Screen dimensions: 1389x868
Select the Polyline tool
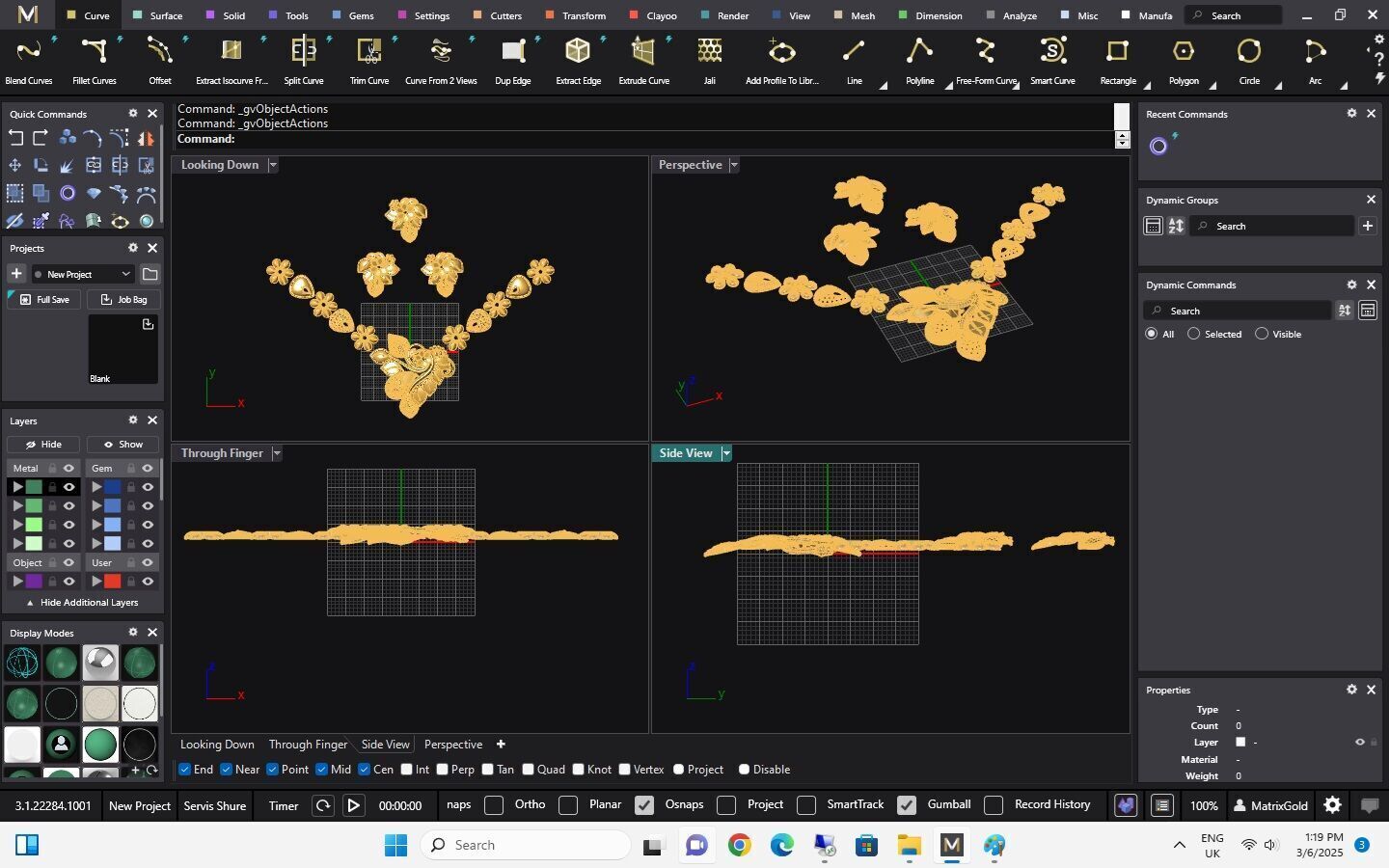(920, 60)
